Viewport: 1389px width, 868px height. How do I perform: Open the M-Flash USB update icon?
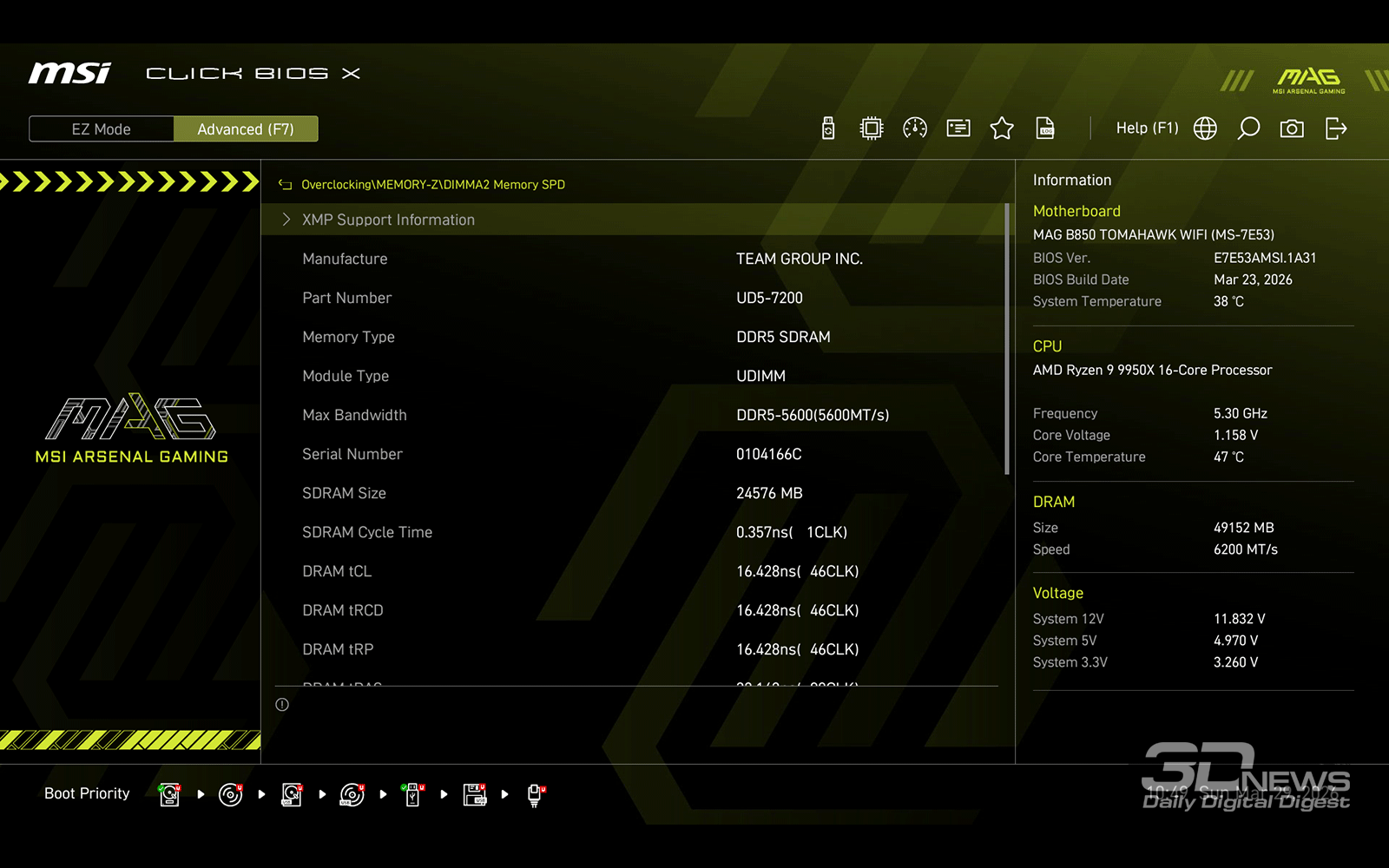click(x=828, y=128)
